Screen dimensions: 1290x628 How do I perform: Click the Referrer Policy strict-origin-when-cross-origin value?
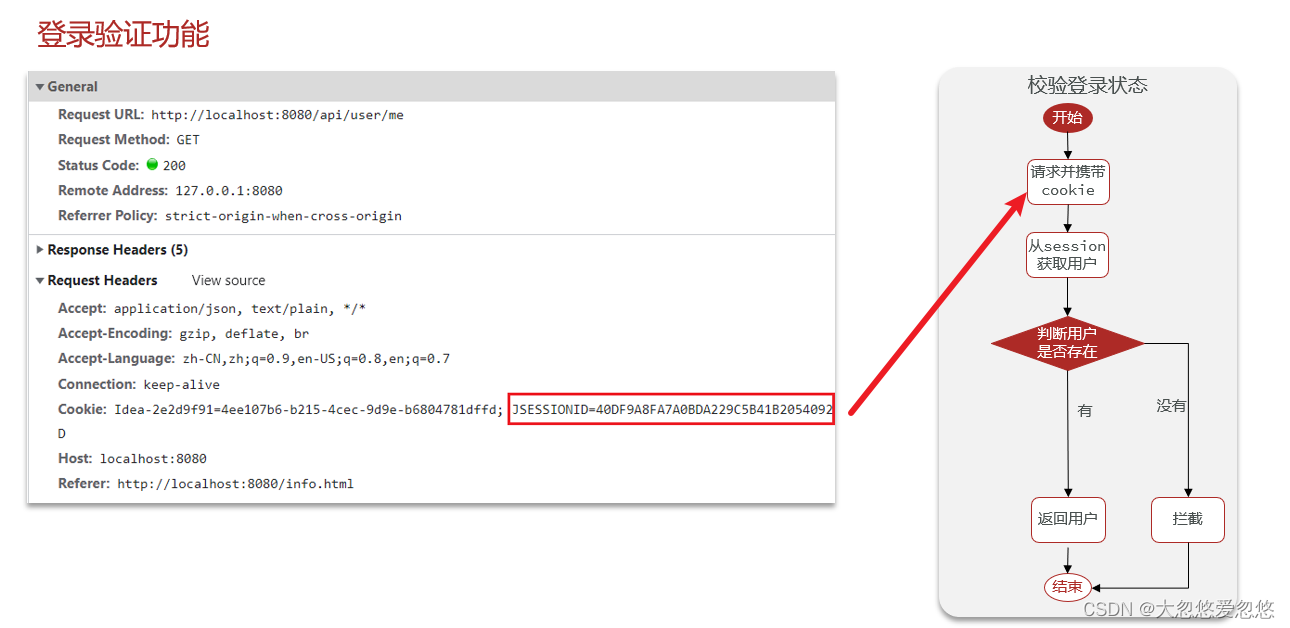[x=283, y=216]
